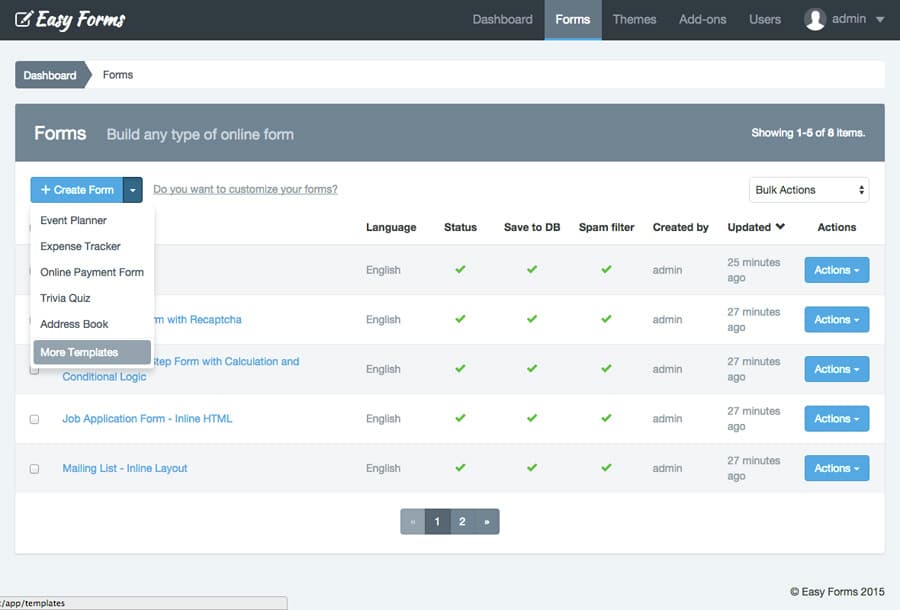This screenshot has width=900, height=610.
Task: Click Spam filter checkmark for Mailing List row
Action: click(606, 468)
